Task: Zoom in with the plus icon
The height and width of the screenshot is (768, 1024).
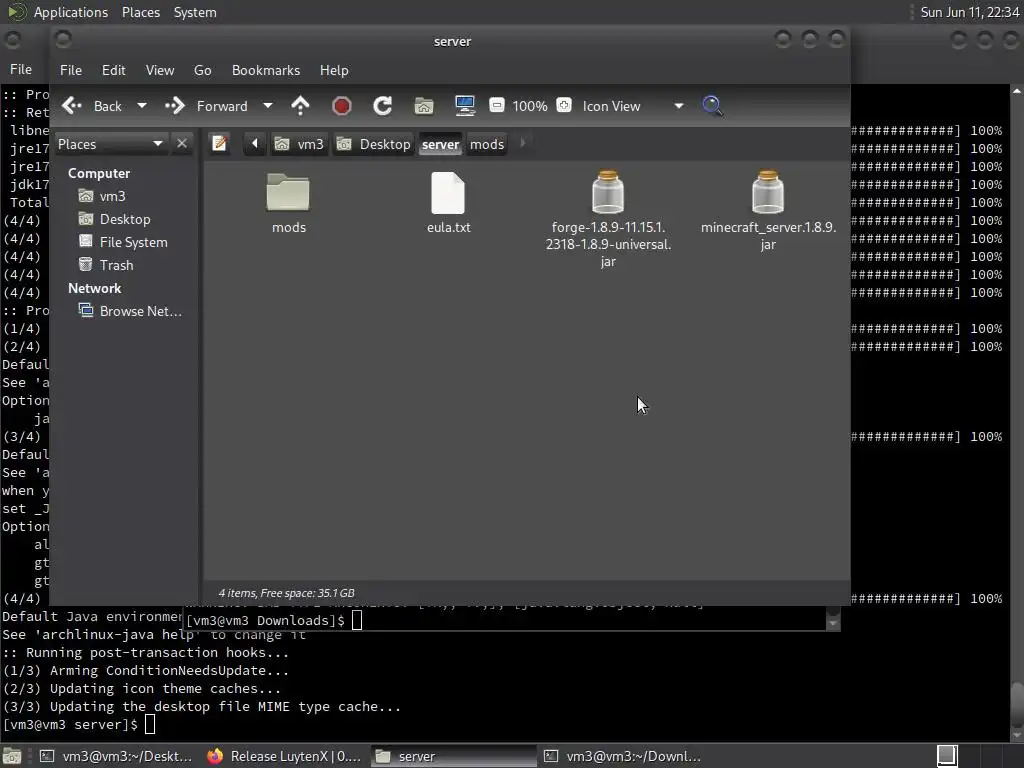Action: pyautogui.click(x=564, y=105)
